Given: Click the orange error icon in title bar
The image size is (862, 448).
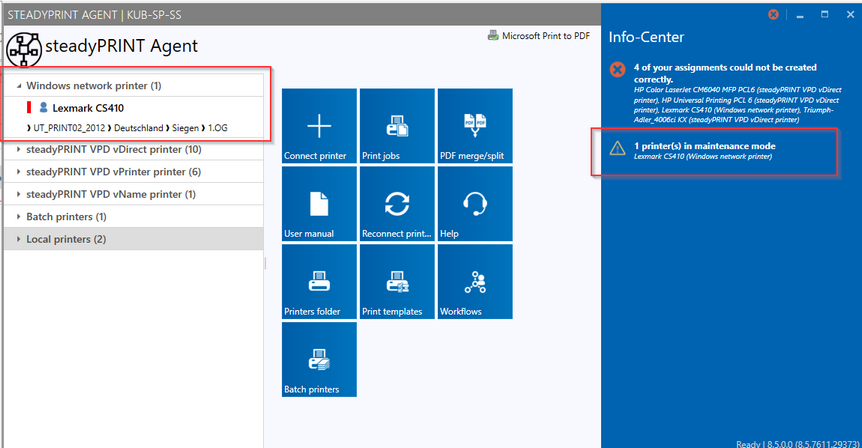Looking at the screenshot, I should (773, 14).
